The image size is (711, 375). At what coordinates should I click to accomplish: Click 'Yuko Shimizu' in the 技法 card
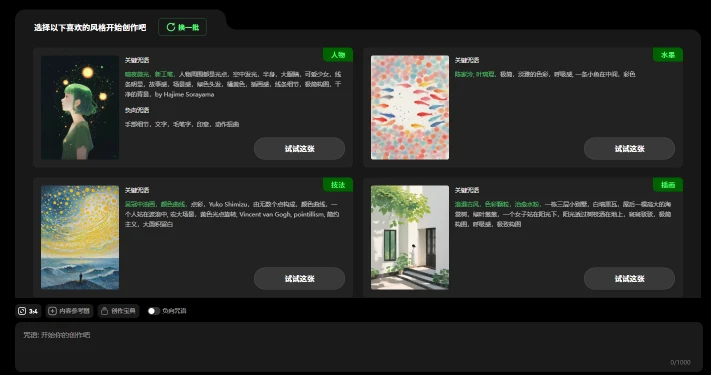point(229,204)
